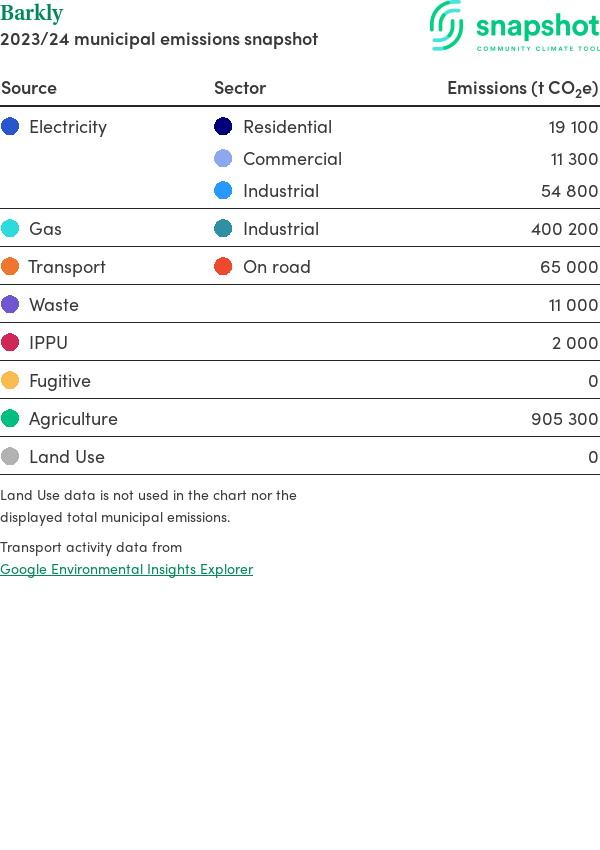The width and height of the screenshot is (600, 850).
Task: Click the Sector column header
Action: [240, 88]
